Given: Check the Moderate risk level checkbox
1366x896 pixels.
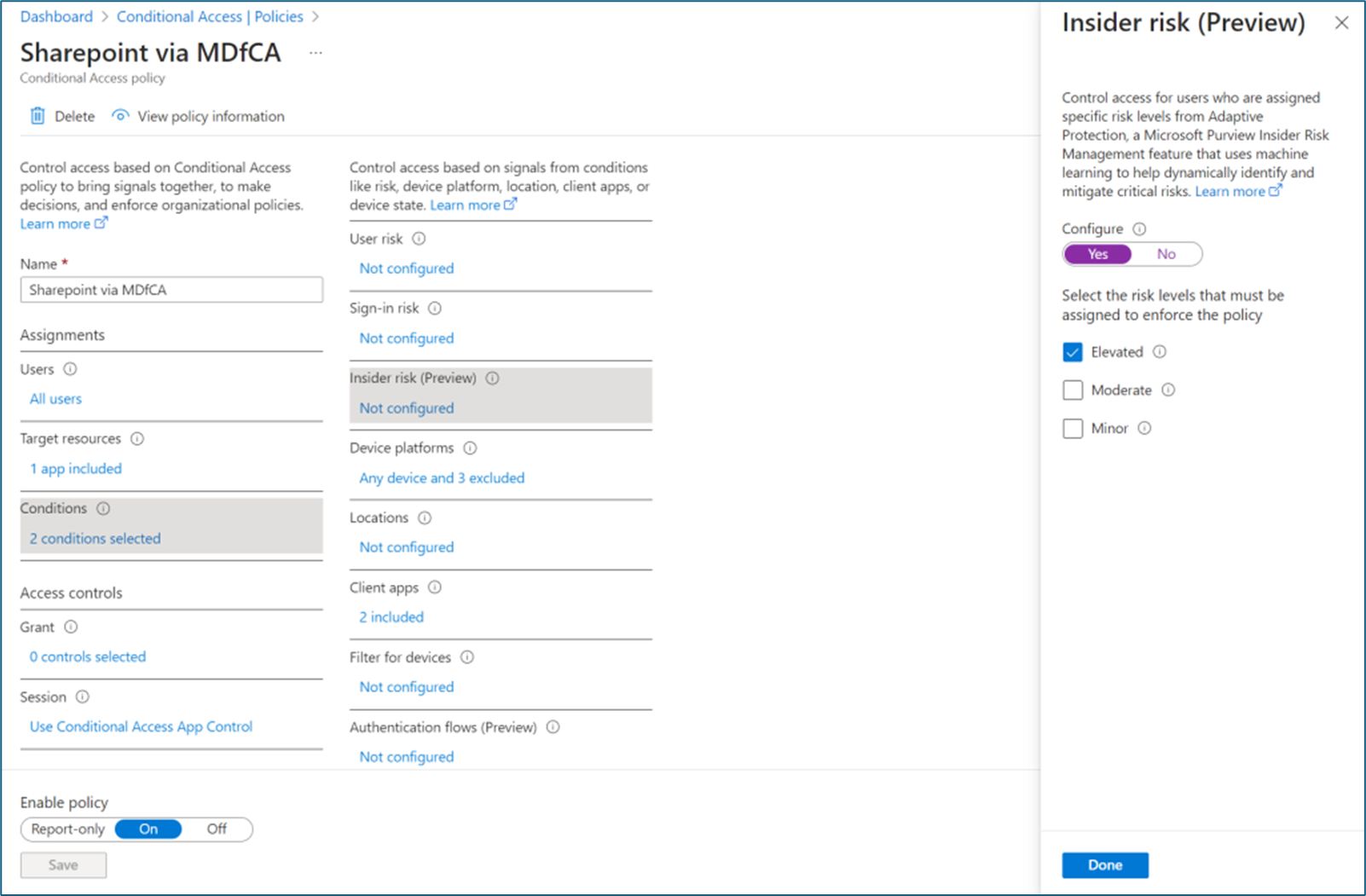Looking at the screenshot, I should [x=1073, y=390].
